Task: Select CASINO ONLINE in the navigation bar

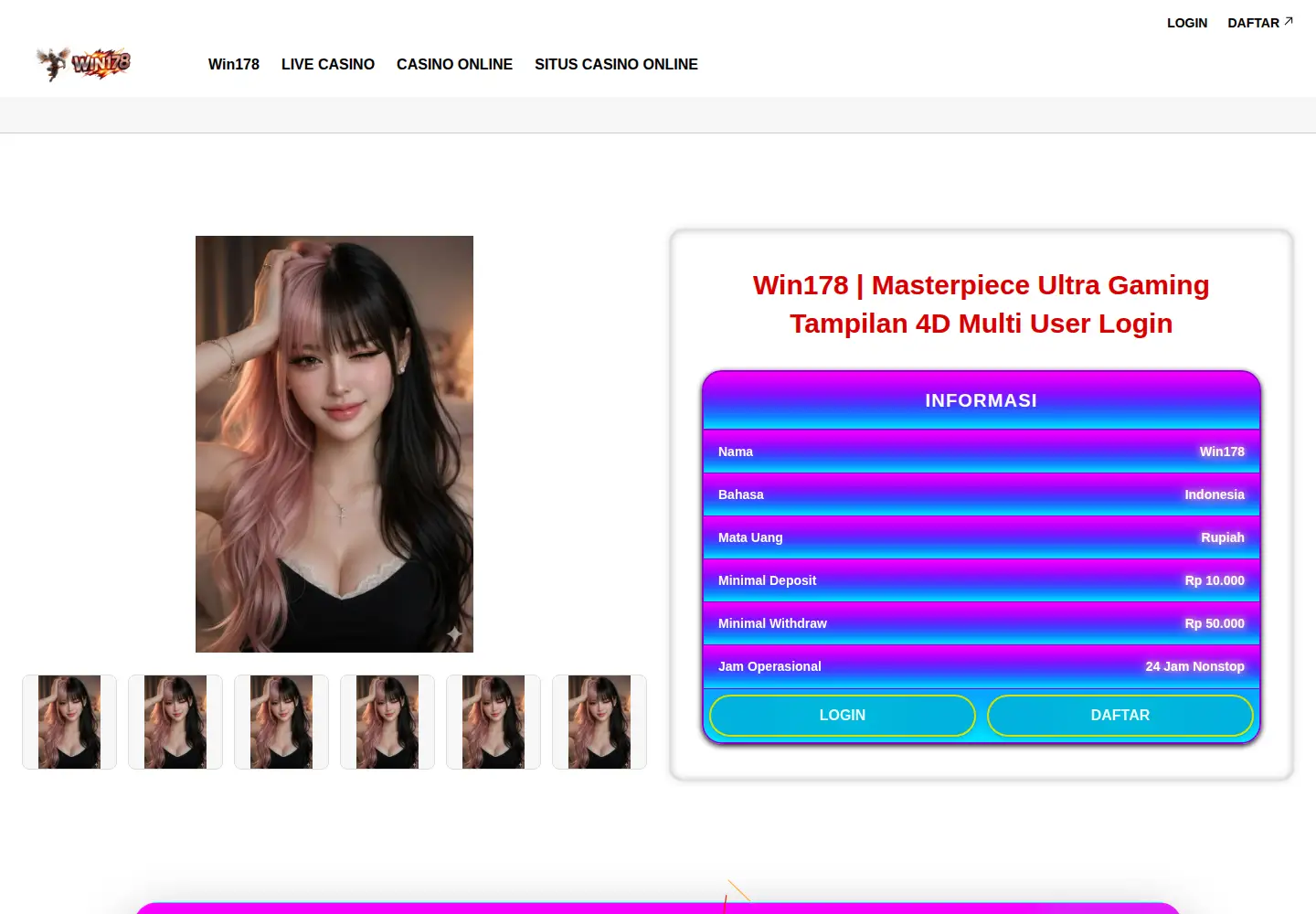Action: (454, 64)
